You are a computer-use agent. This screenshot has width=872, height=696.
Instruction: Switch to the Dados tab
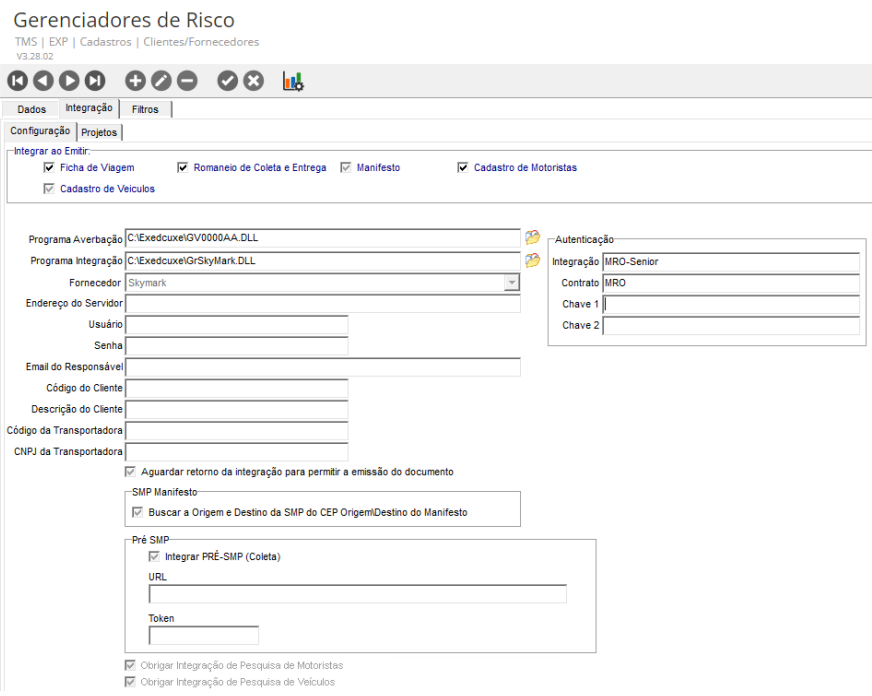pyautogui.click(x=32, y=109)
